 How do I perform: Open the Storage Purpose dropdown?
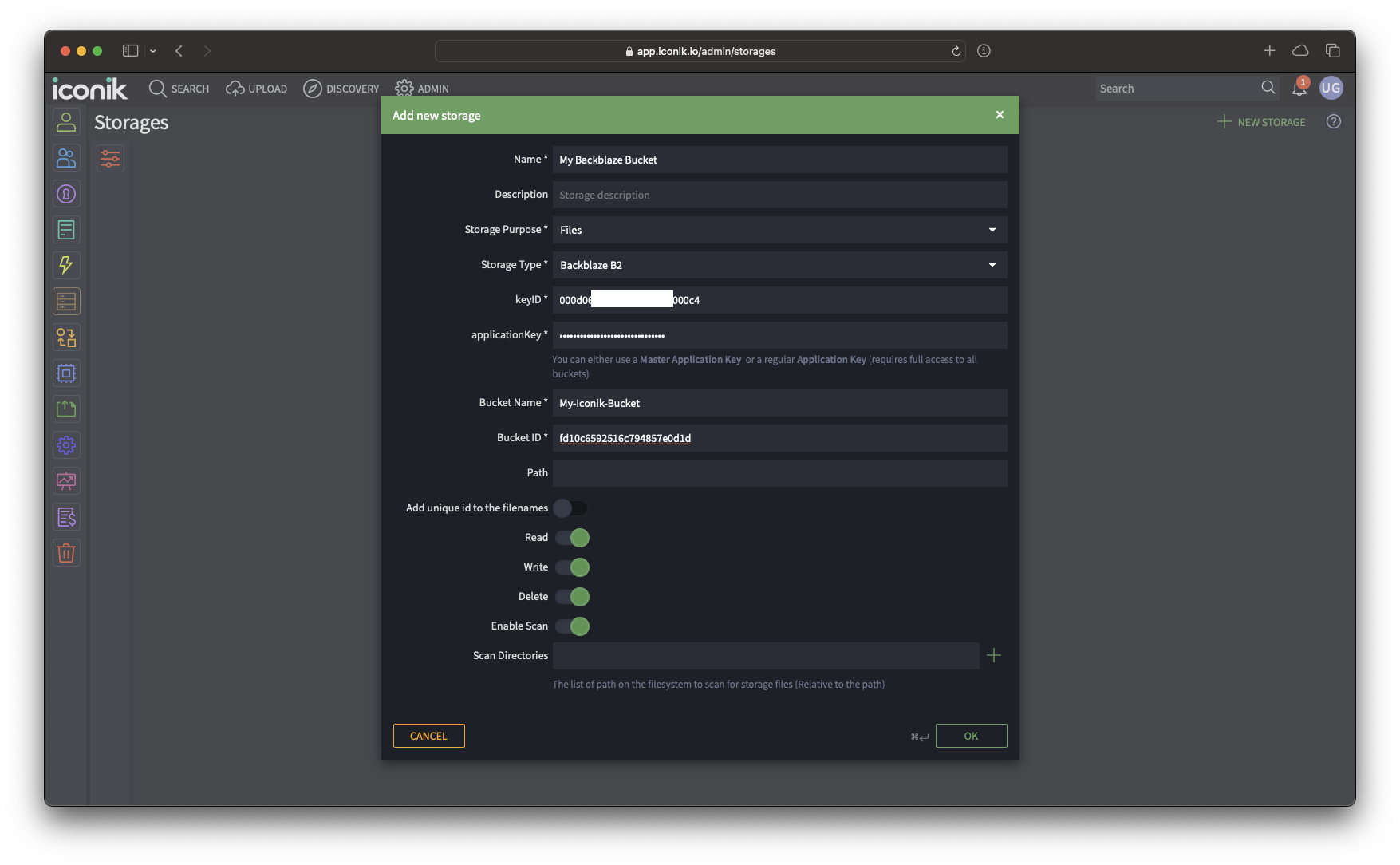coord(779,230)
